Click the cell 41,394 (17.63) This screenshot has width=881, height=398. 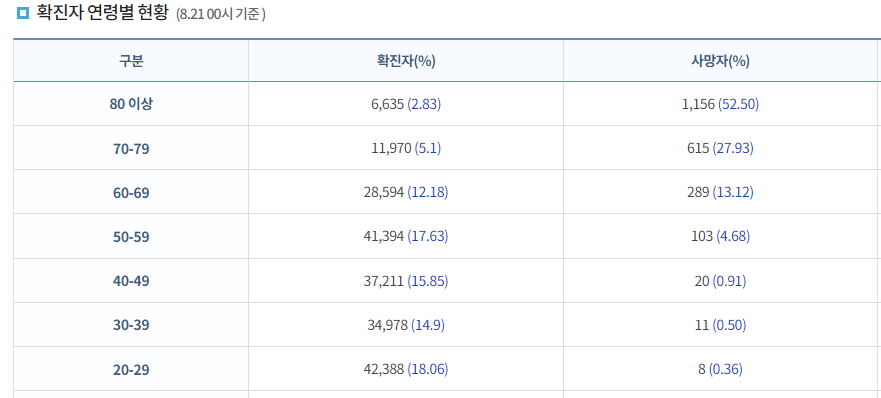point(406,237)
